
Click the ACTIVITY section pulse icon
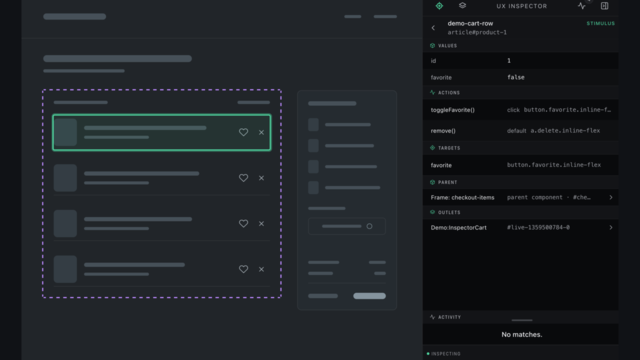(433, 317)
